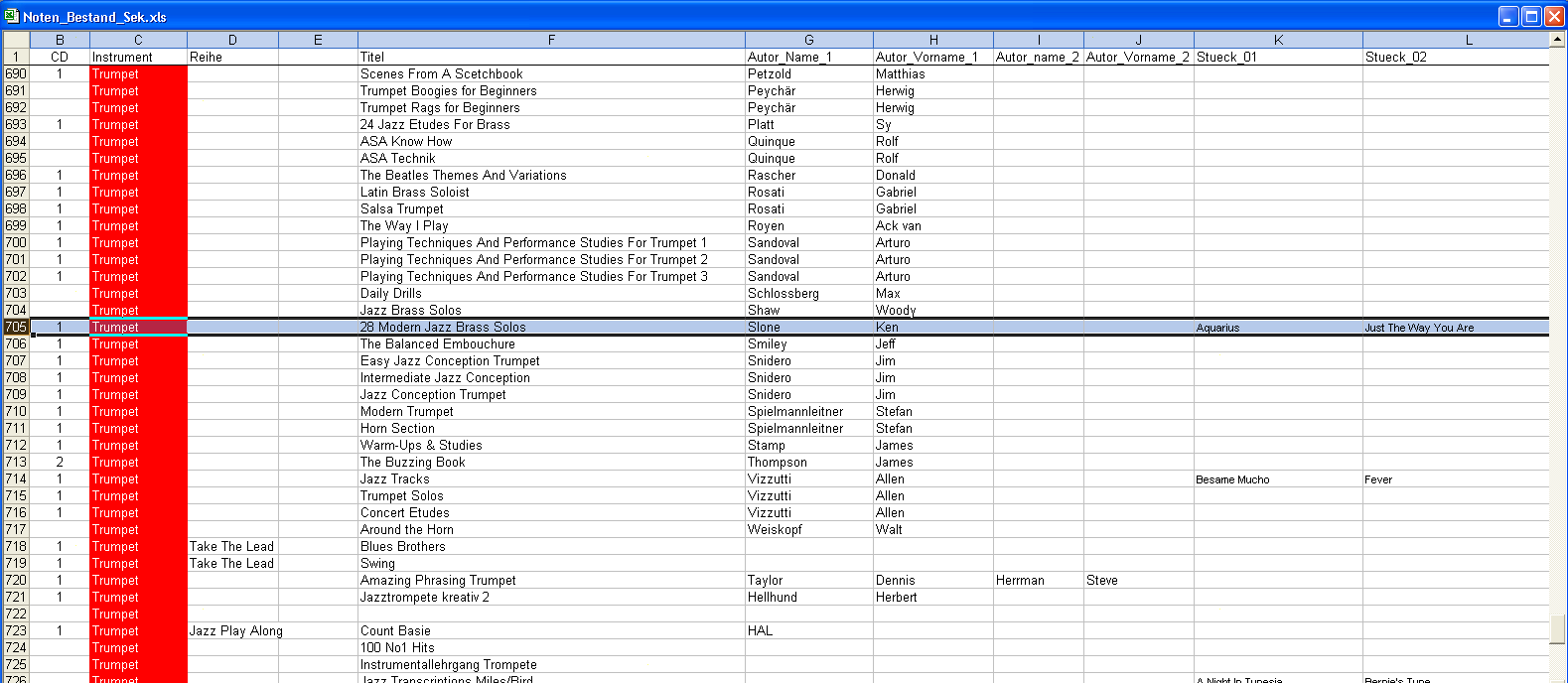Select row 705 header
This screenshot has height=683, width=1568.
[16, 327]
